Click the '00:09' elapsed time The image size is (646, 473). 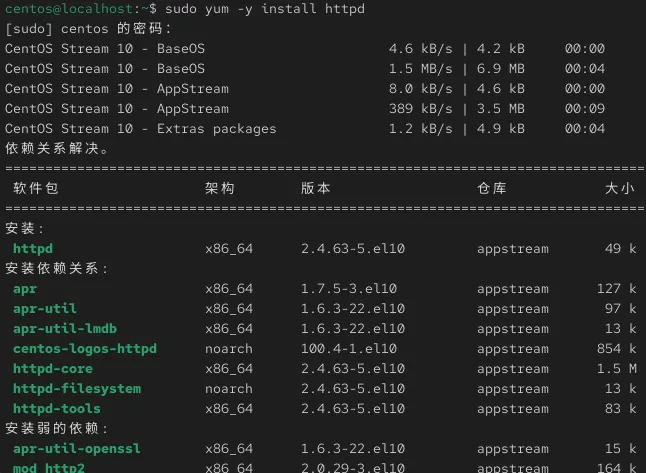585,109
